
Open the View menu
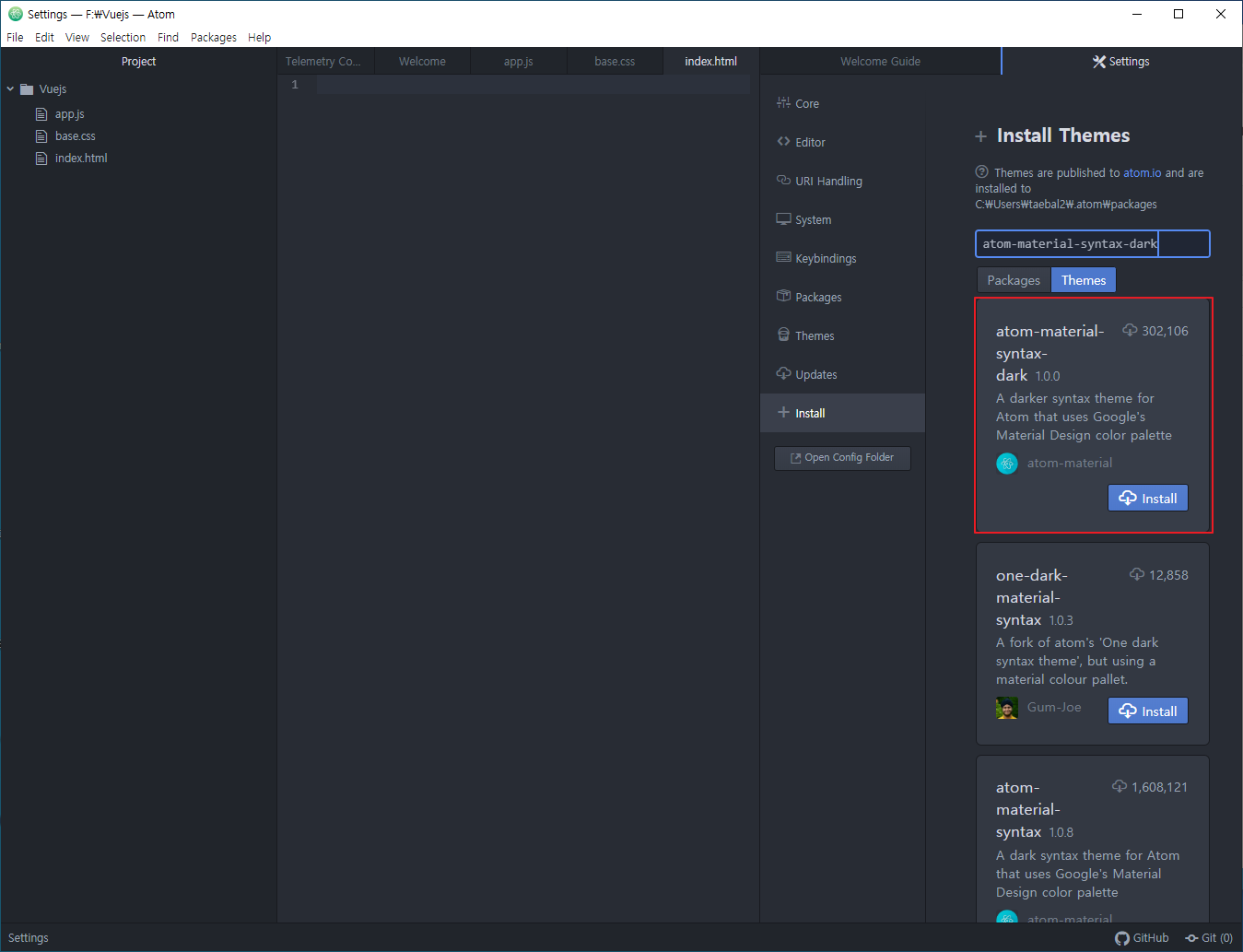pyautogui.click(x=77, y=38)
